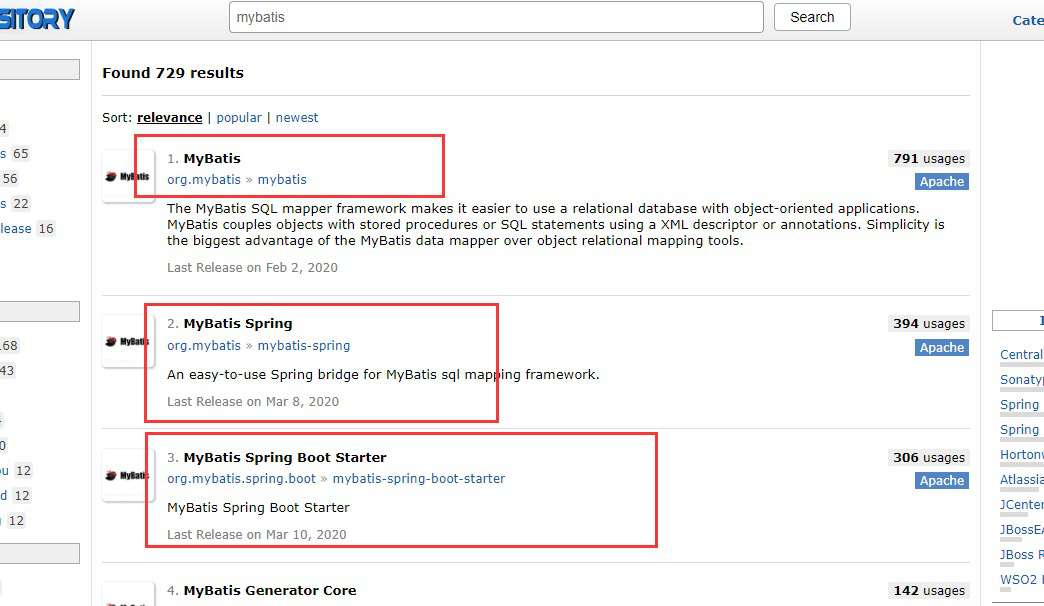Click the left sidebar entry with count 22

coord(15,204)
